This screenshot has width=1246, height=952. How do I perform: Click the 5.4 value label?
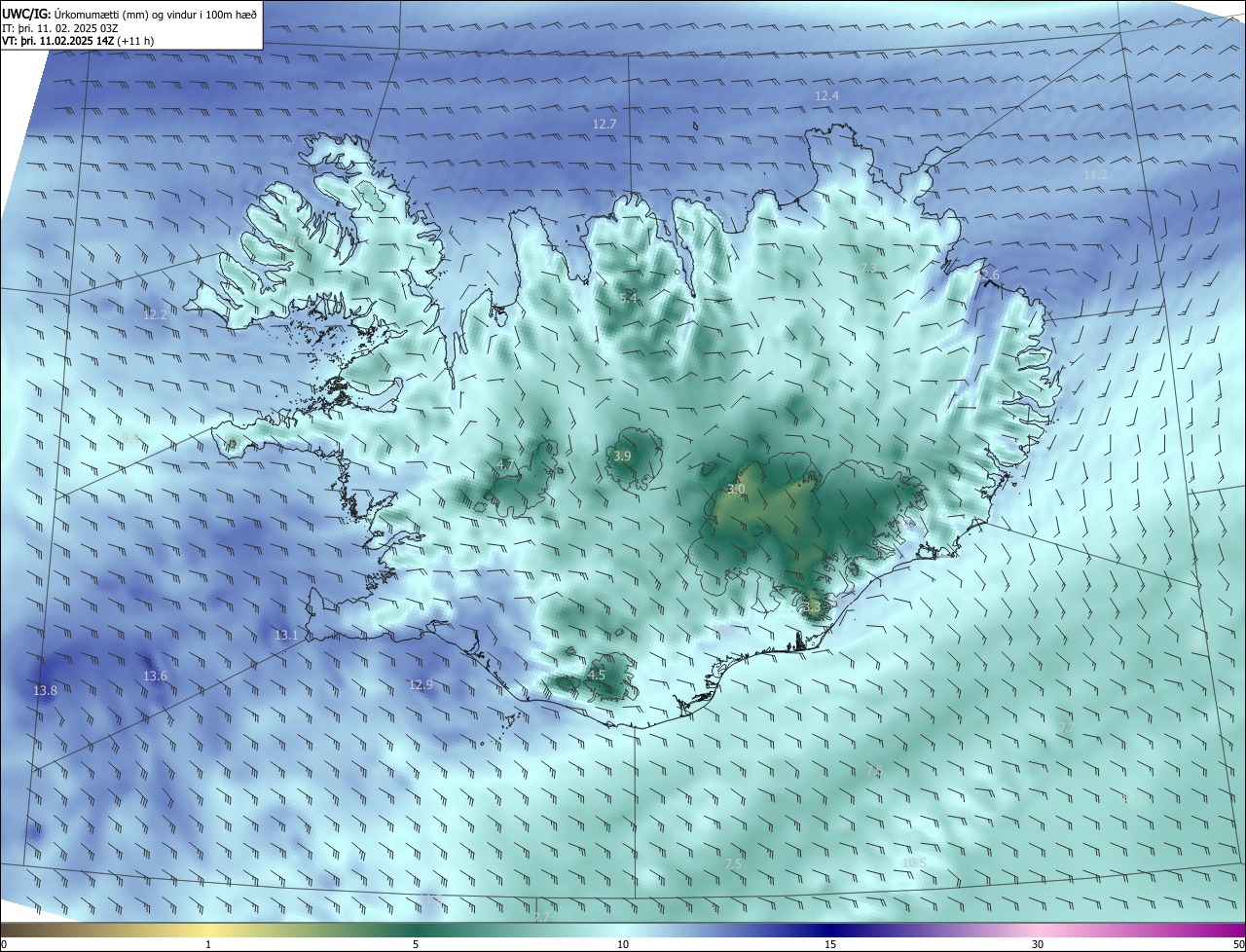click(629, 298)
